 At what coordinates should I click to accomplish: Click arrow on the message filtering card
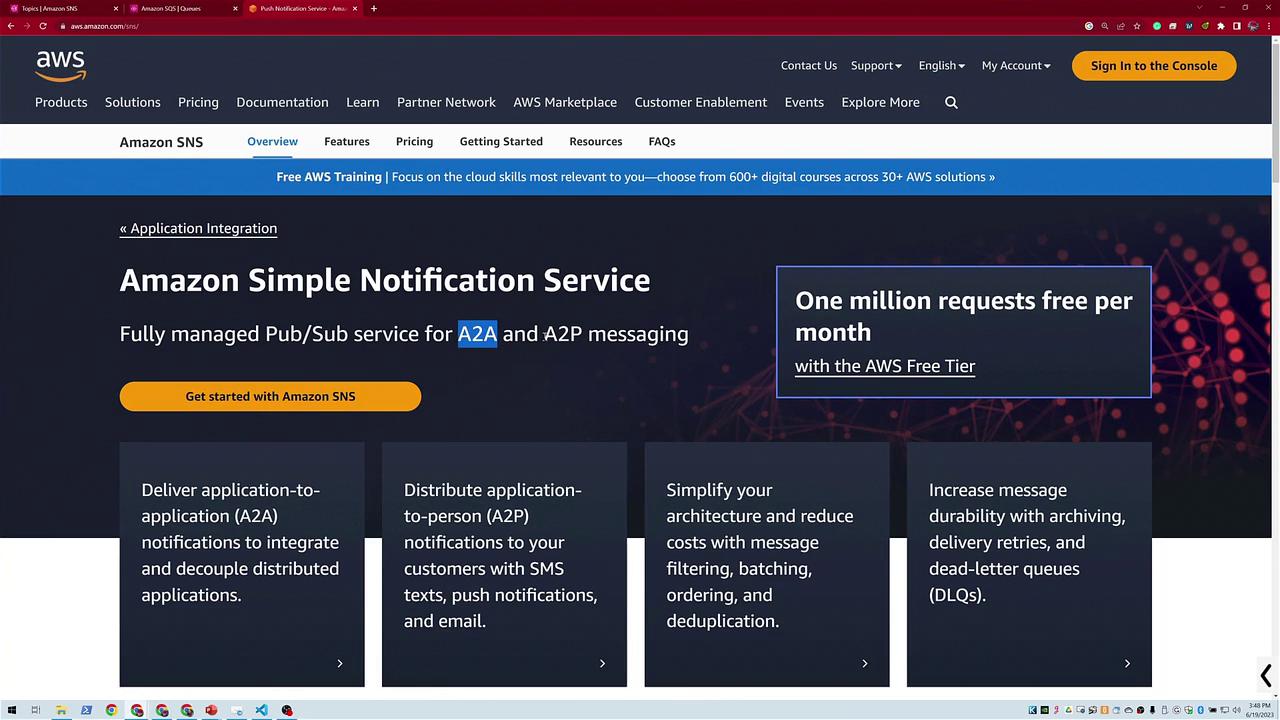[865, 663]
